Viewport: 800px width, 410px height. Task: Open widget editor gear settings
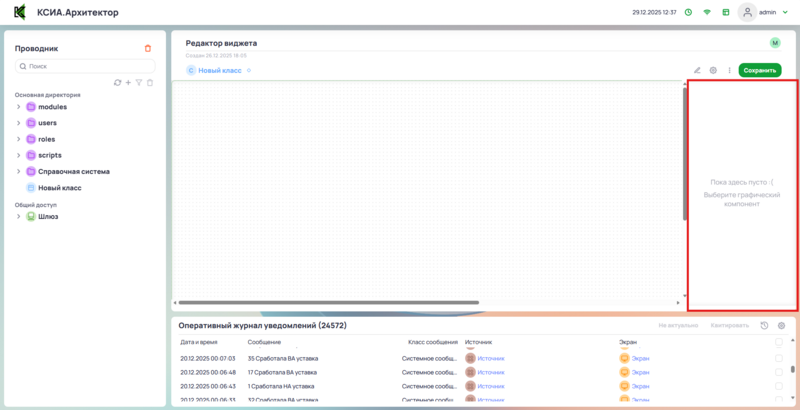click(x=713, y=71)
